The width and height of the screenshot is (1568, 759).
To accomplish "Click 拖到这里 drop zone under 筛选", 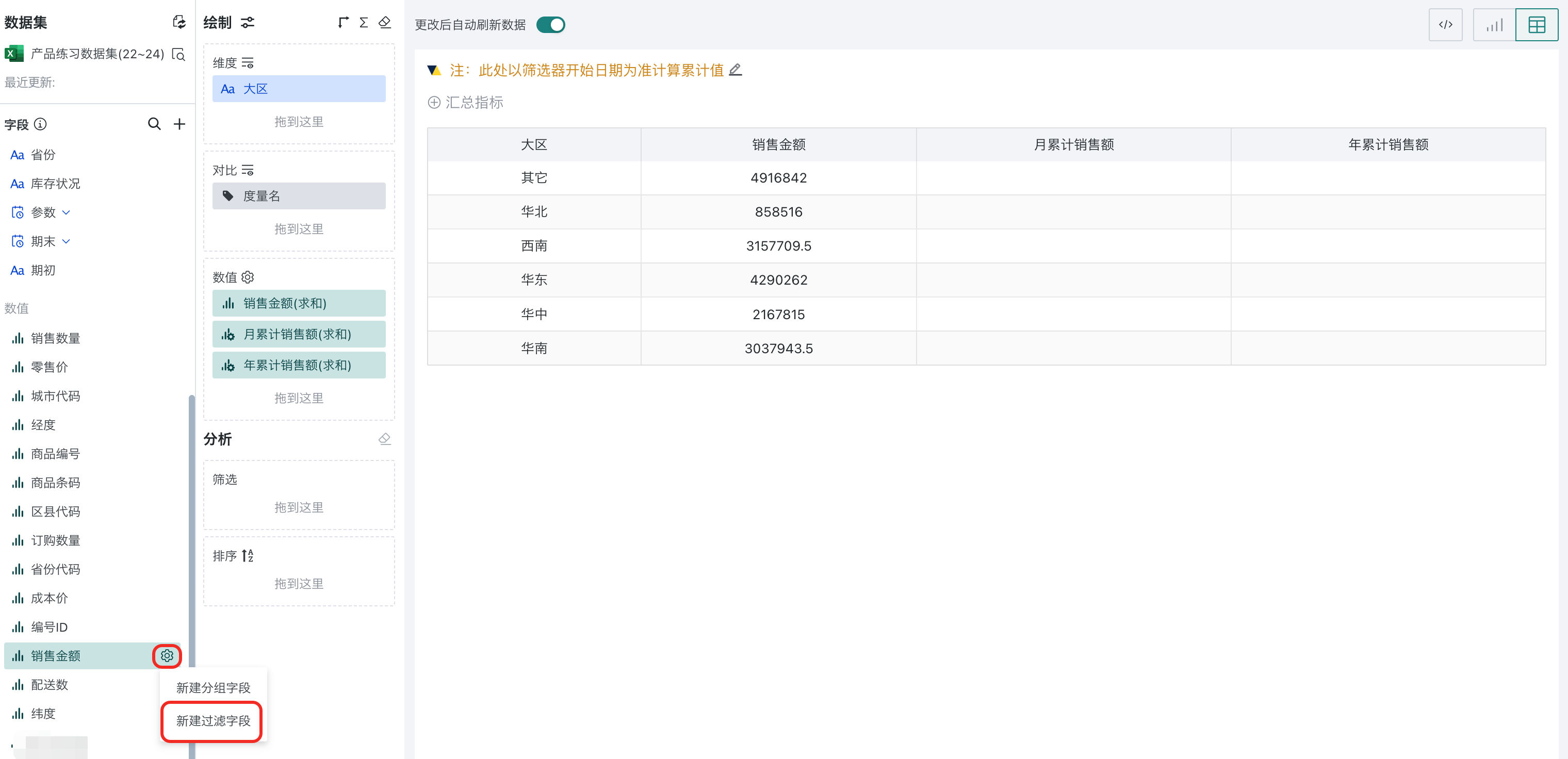I will (x=298, y=507).
